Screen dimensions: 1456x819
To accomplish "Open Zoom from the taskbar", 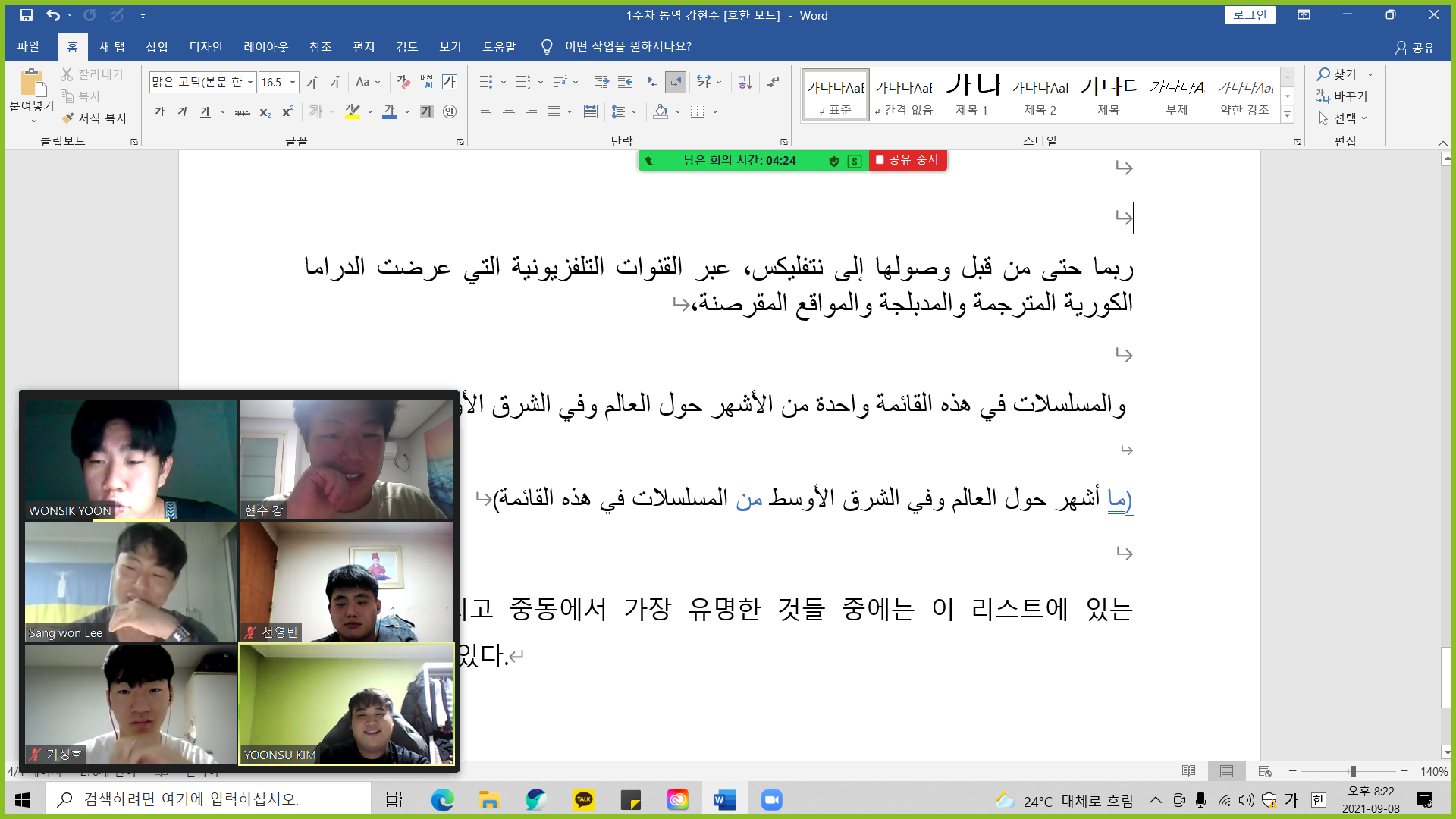I will [771, 799].
